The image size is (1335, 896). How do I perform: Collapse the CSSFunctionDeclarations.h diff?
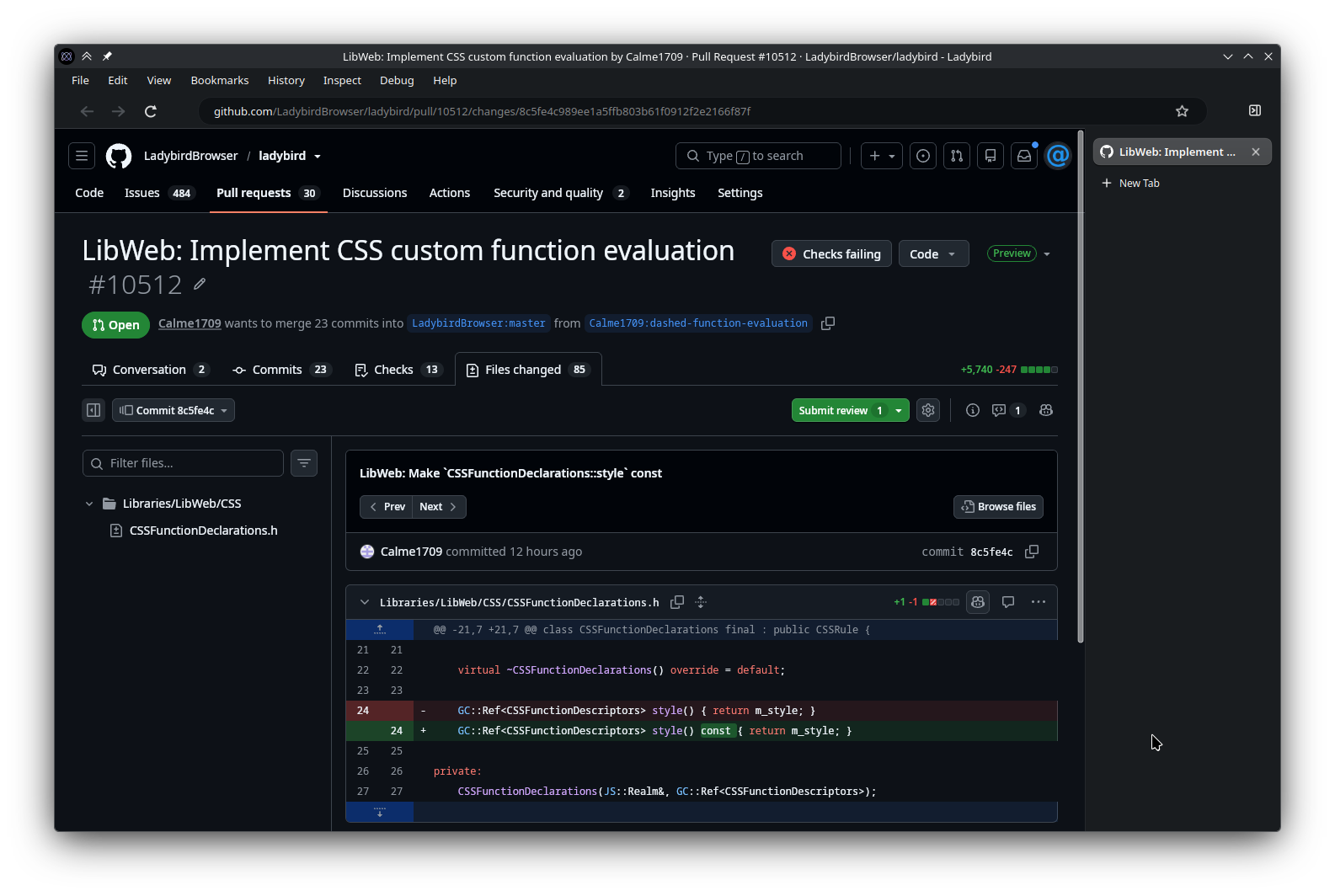pos(365,602)
